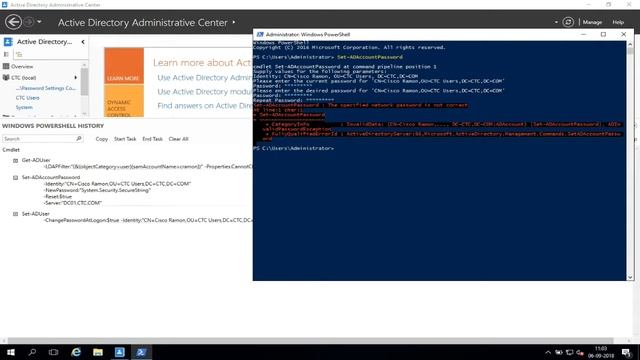640x360 pixels.
Task: Click the horizontal scrollbar at bottom
Action: (x=310, y=340)
